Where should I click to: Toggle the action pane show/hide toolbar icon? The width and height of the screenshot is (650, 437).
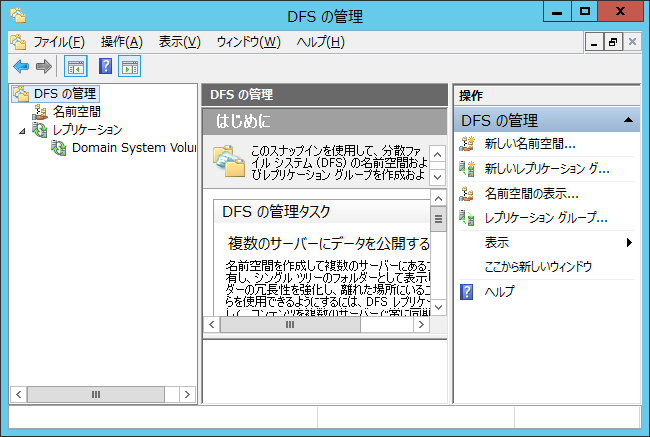129,66
